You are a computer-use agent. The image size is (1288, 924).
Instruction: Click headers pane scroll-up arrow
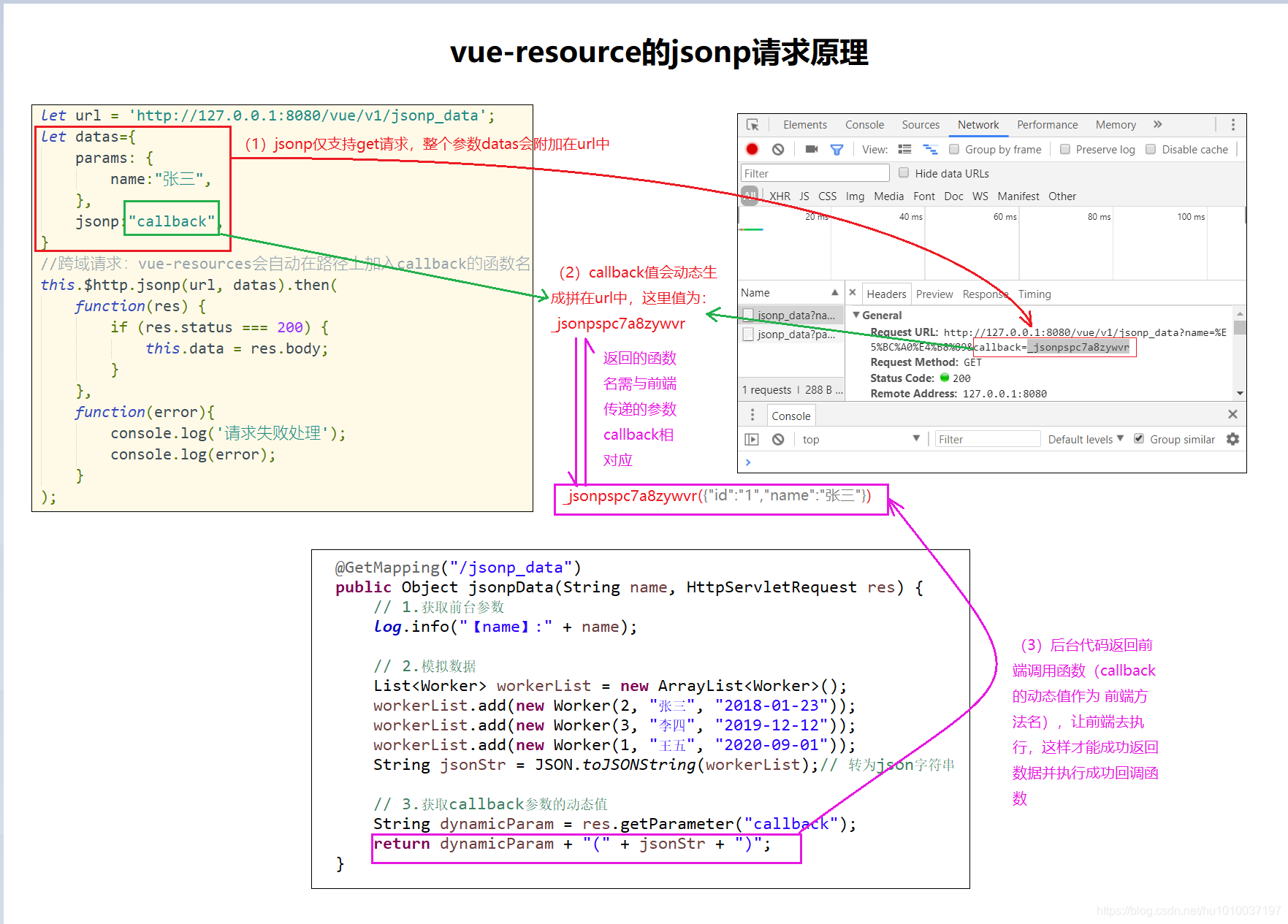pos(1240,313)
